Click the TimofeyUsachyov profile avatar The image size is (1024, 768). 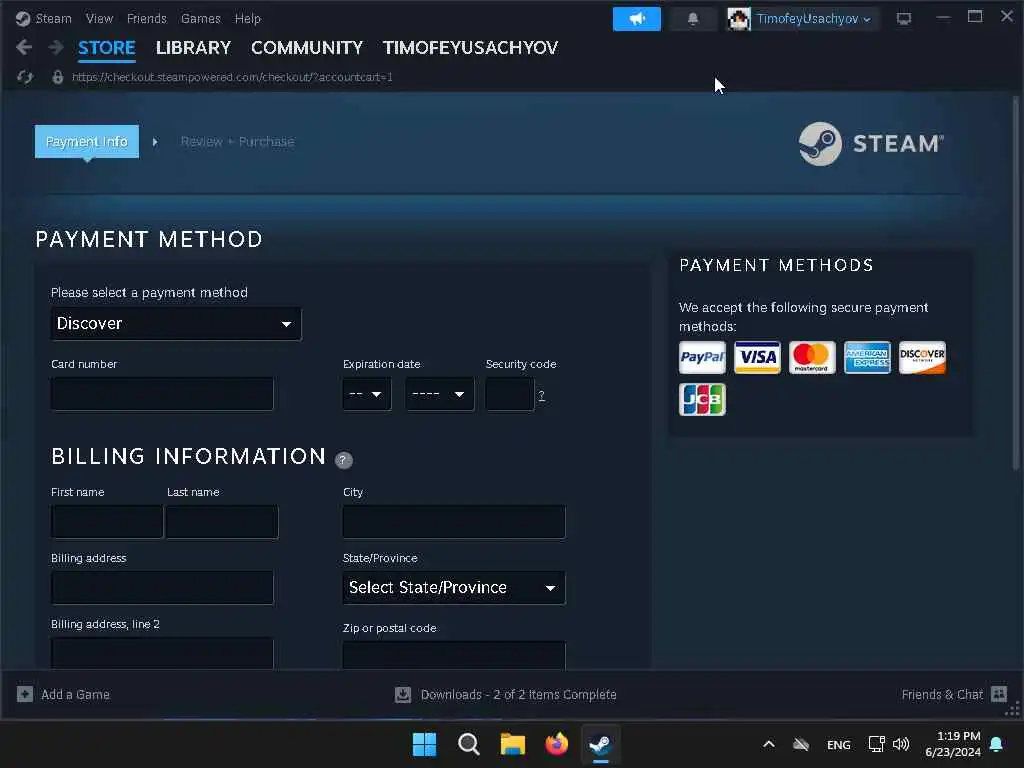(x=739, y=18)
